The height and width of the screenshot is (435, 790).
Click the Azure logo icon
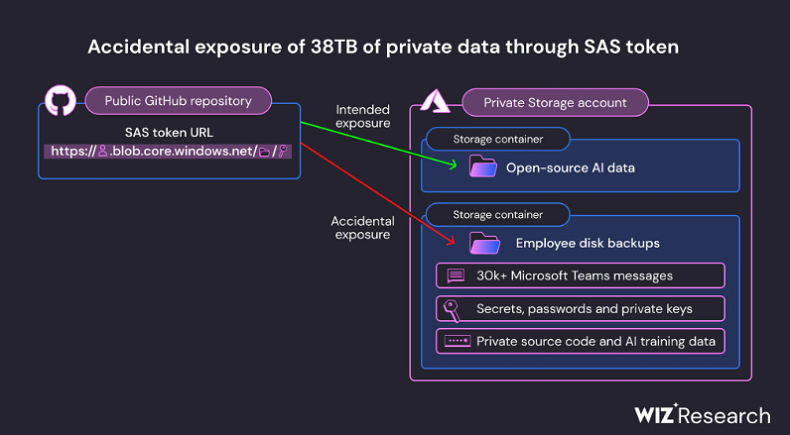[x=435, y=102]
